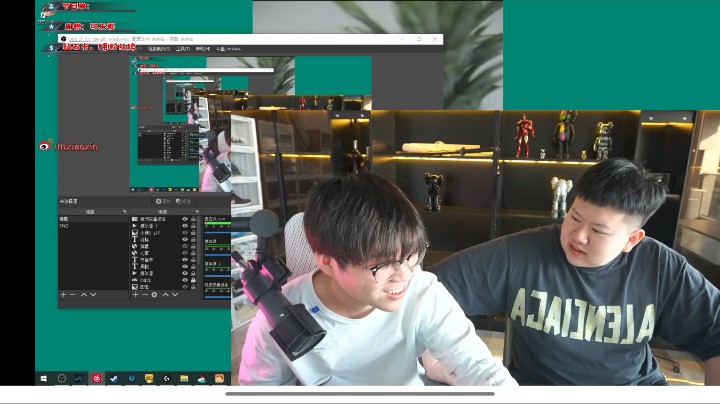Screen dimensions: 720x404
Task: Move scene down with Scenes panel down arrow
Action: [93, 294]
